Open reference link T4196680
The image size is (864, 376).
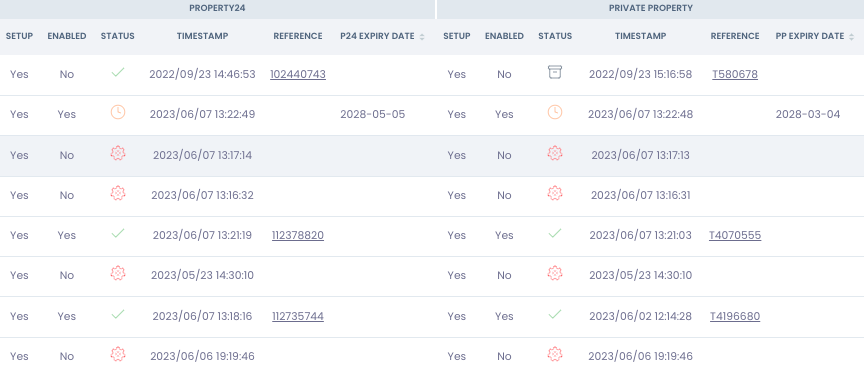coord(735,316)
